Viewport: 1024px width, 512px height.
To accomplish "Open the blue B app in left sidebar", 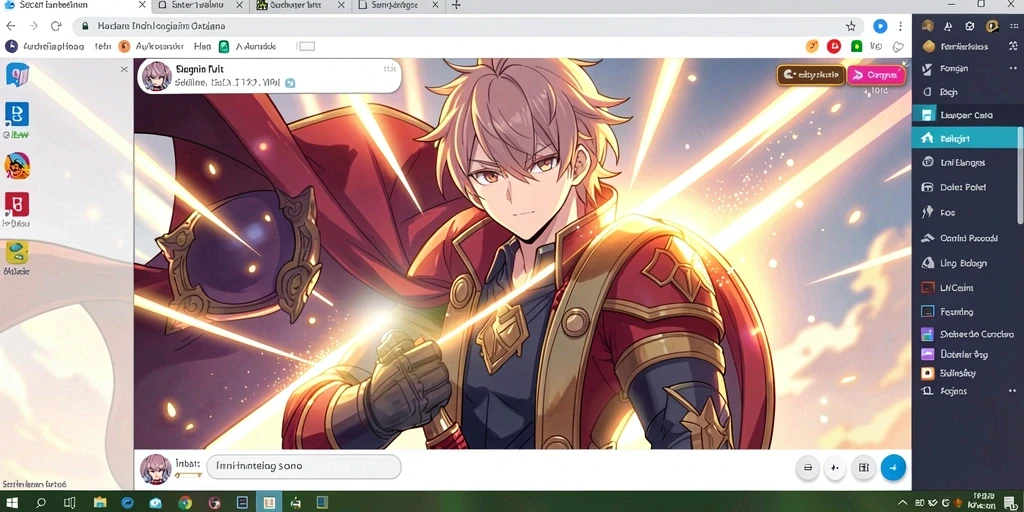I will point(16,114).
